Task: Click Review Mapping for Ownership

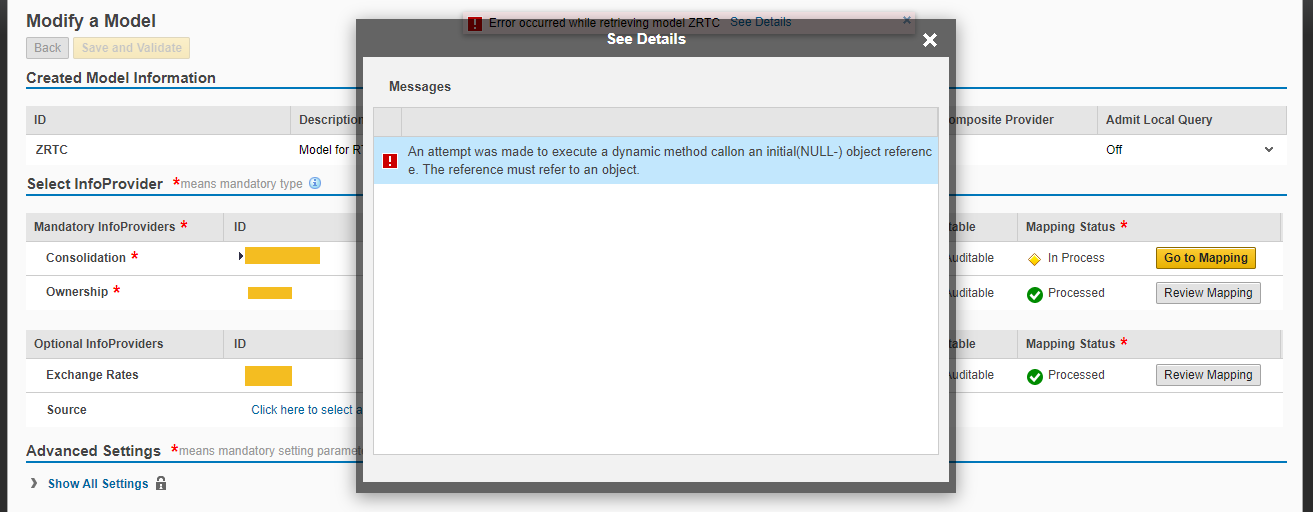Action: (x=1208, y=293)
